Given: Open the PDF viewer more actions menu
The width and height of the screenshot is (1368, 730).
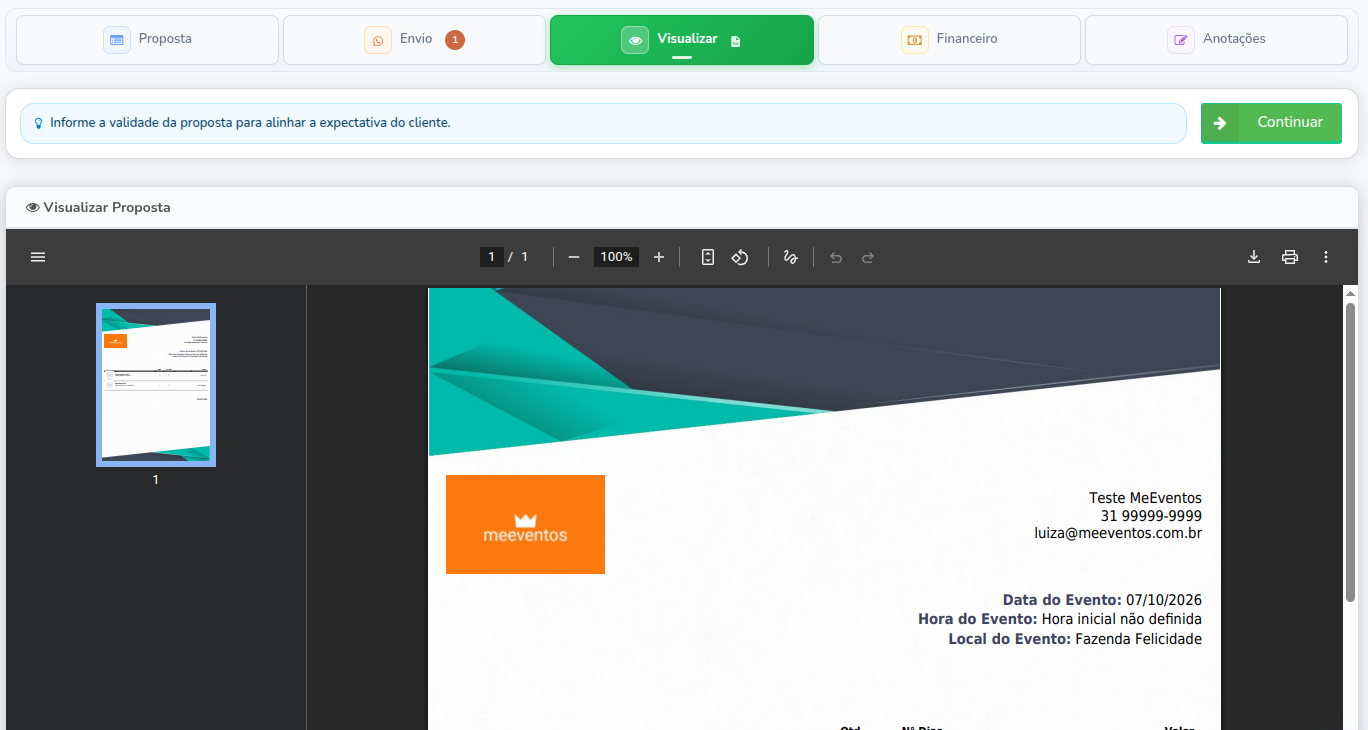Looking at the screenshot, I should point(1326,257).
